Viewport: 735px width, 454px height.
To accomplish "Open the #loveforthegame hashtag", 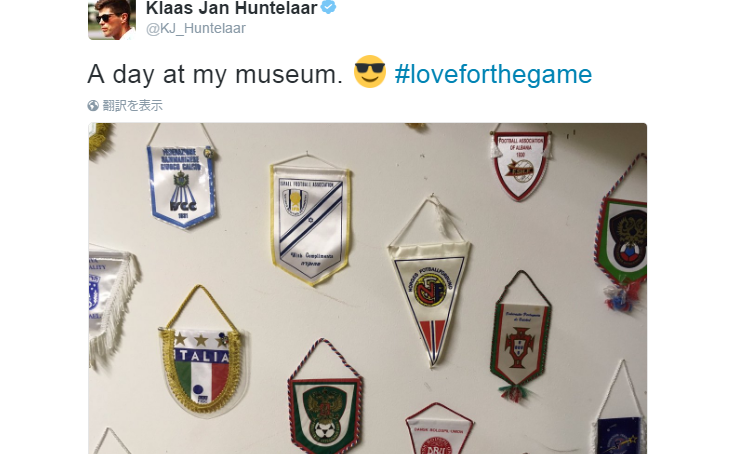I will pyautogui.click(x=493, y=74).
